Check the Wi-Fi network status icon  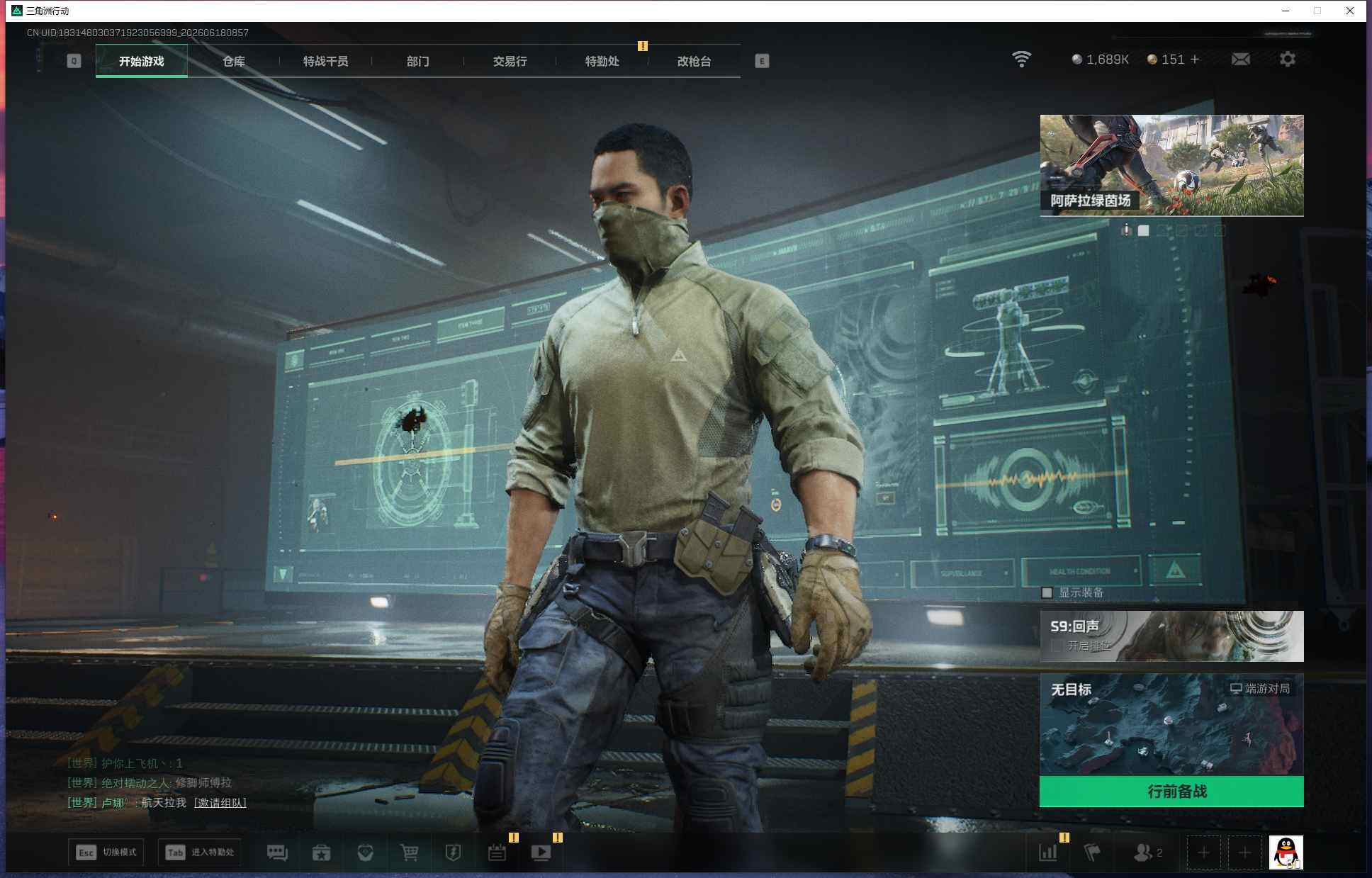(1021, 60)
